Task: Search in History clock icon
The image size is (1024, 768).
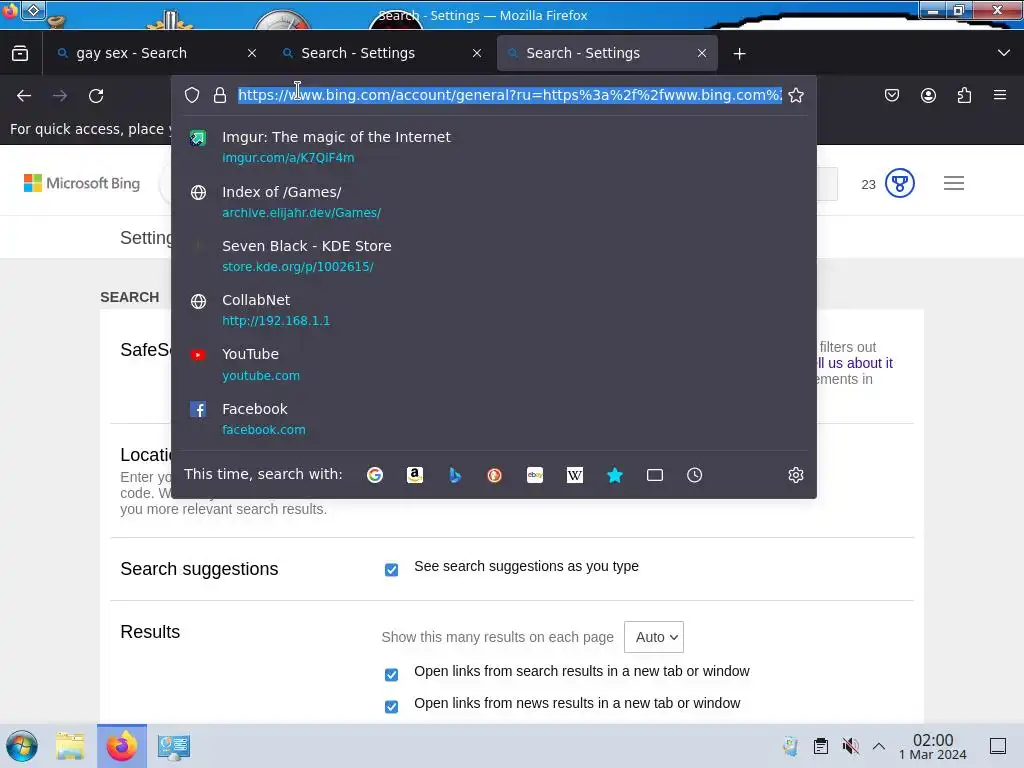Action: click(694, 475)
